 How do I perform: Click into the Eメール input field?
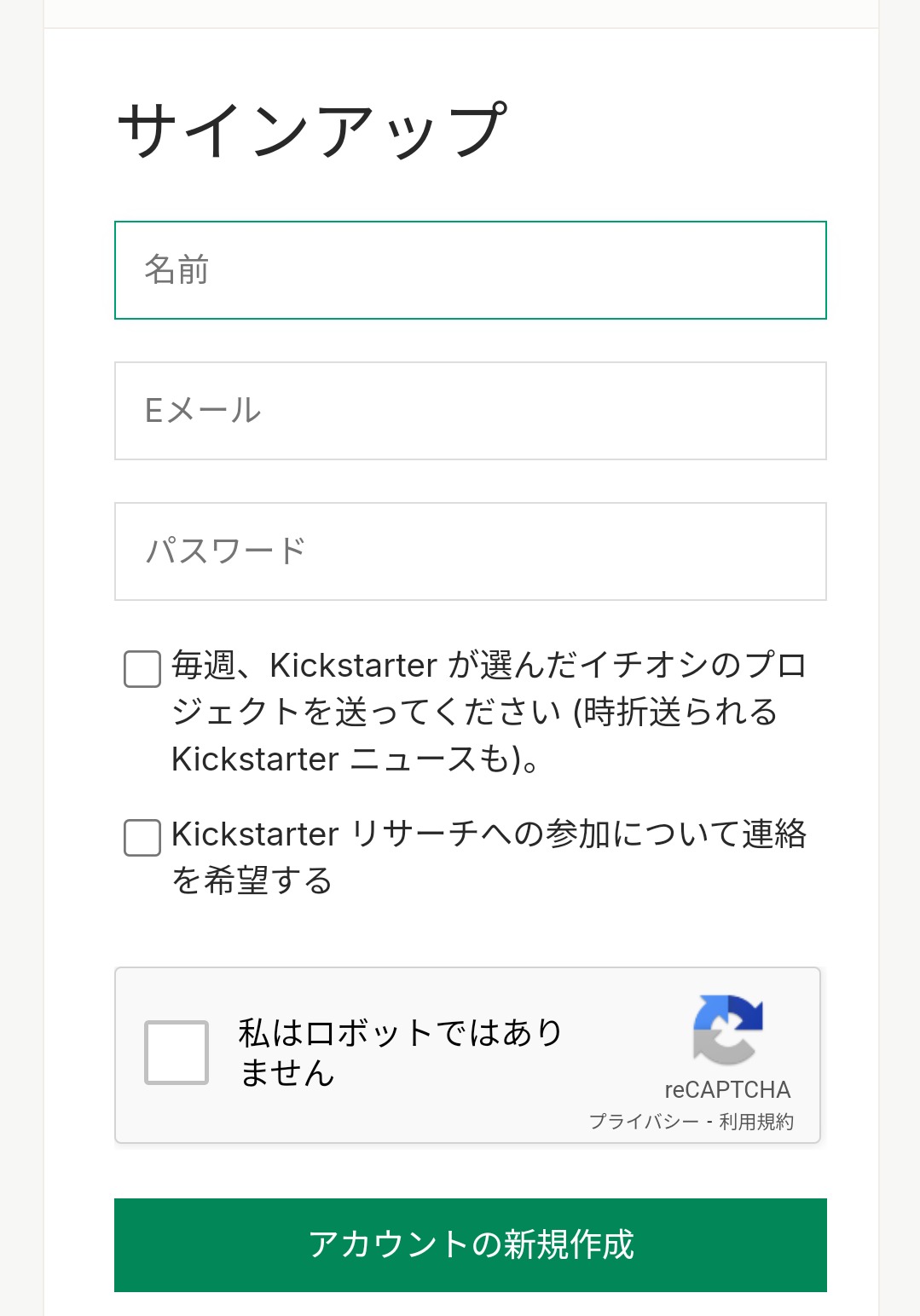point(471,411)
